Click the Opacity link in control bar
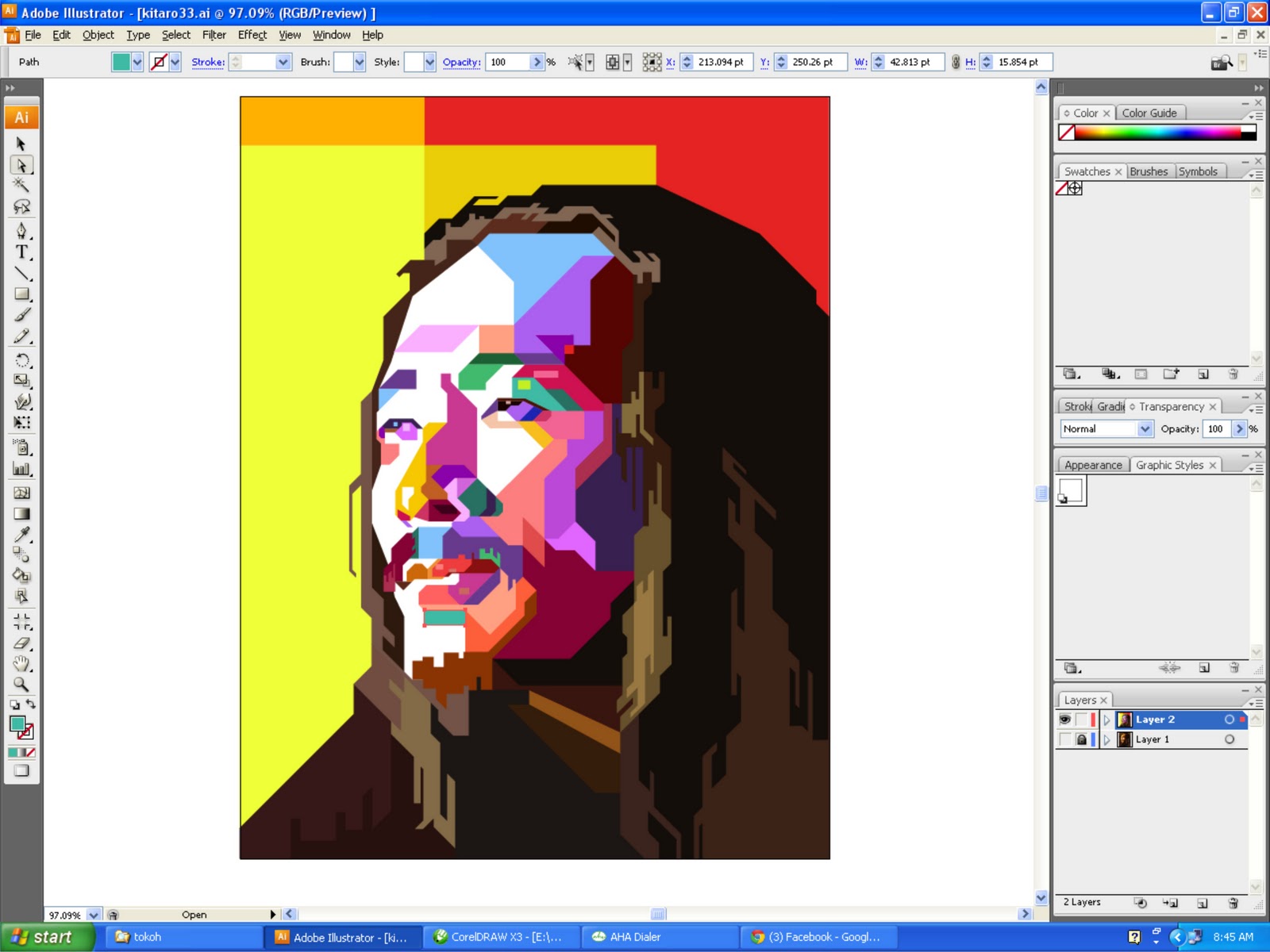Screen dimensions: 1270x952 pos(462,62)
